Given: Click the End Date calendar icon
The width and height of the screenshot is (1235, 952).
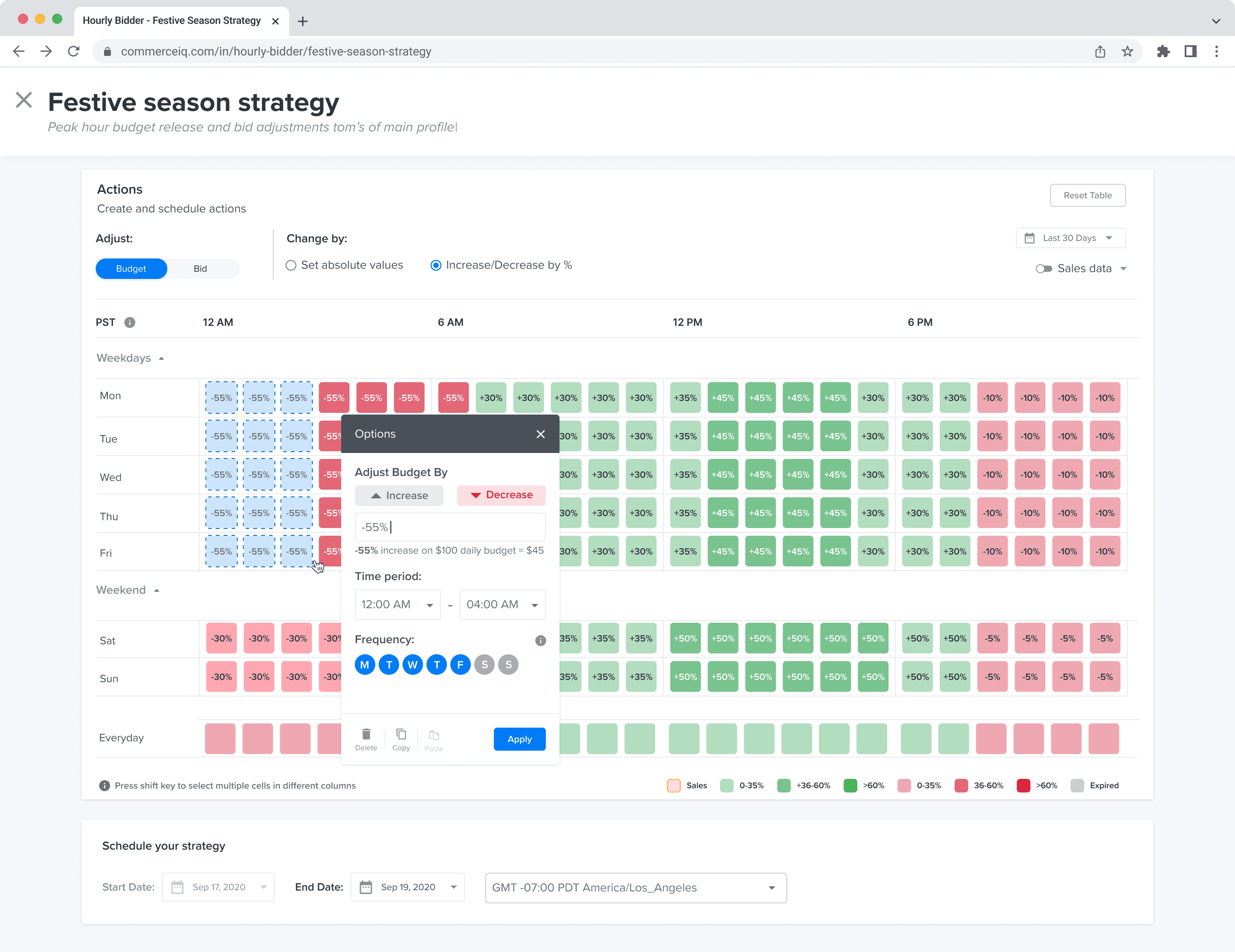Looking at the screenshot, I should 366,887.
